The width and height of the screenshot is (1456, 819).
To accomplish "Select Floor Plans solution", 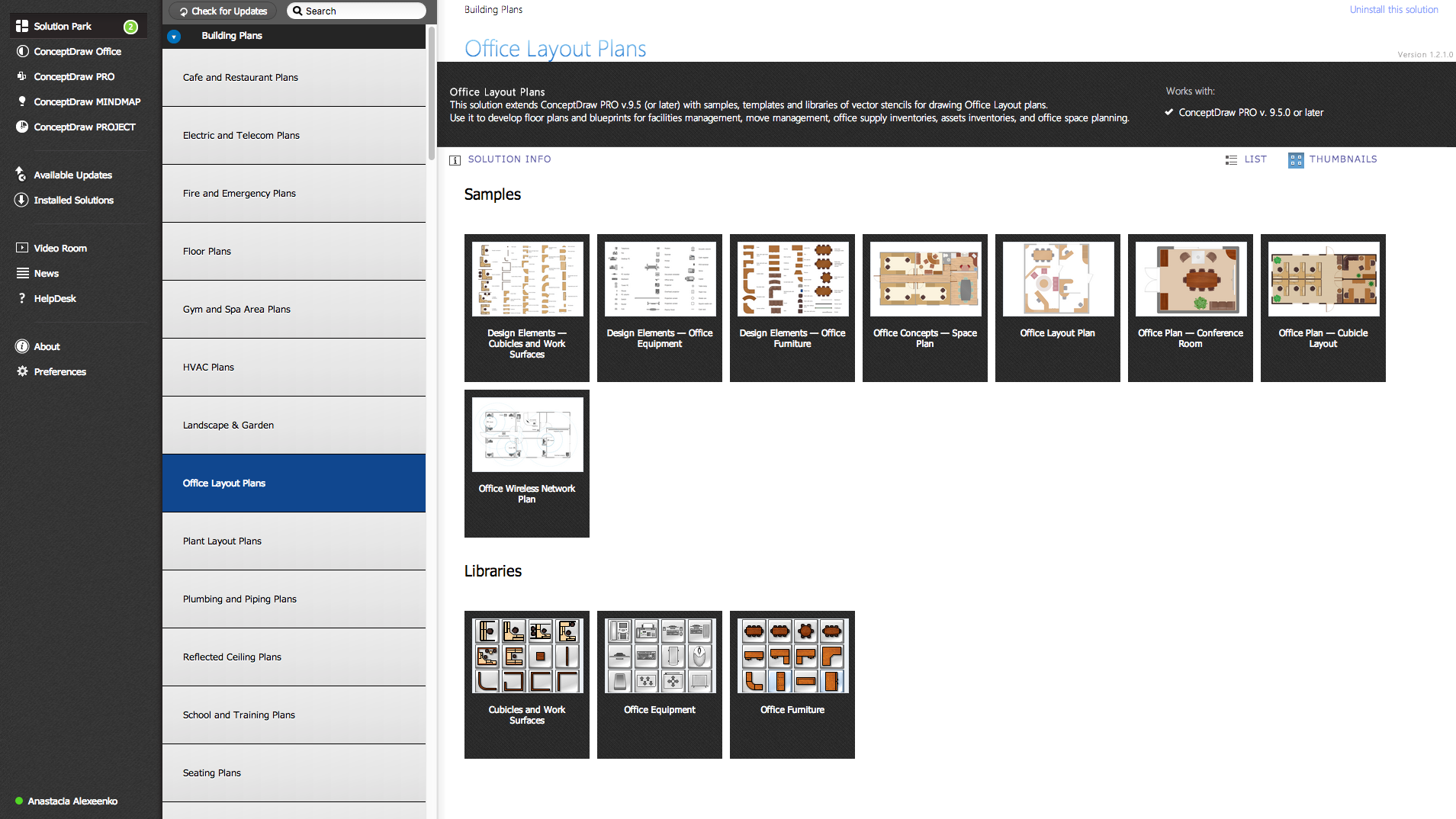I will click(294, 252).
